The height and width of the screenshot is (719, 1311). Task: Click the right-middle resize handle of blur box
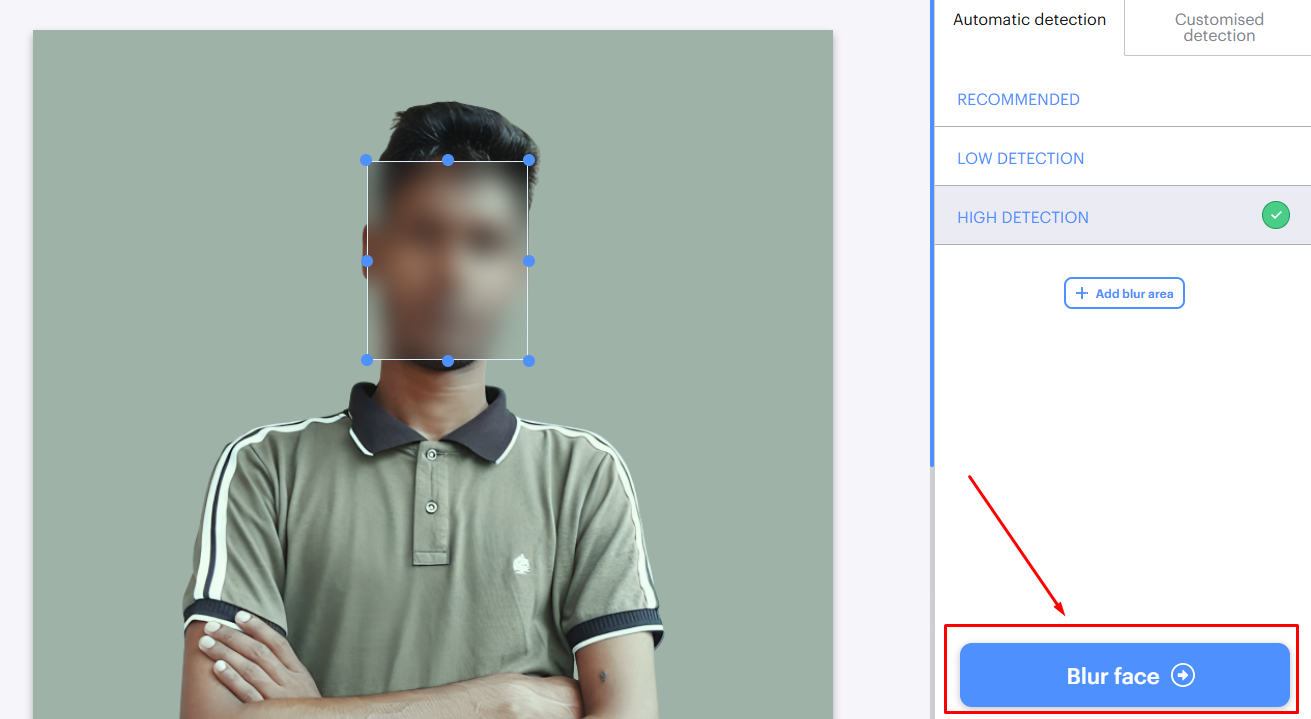[528, 261]
